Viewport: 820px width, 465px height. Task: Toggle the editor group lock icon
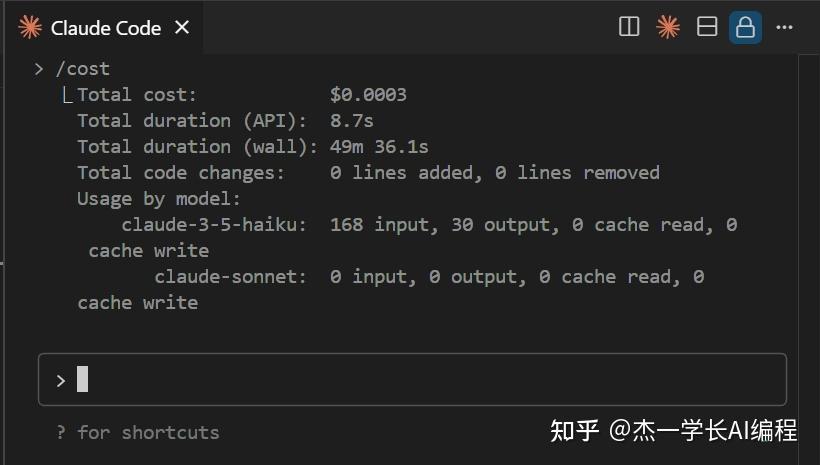pos(745,27)
